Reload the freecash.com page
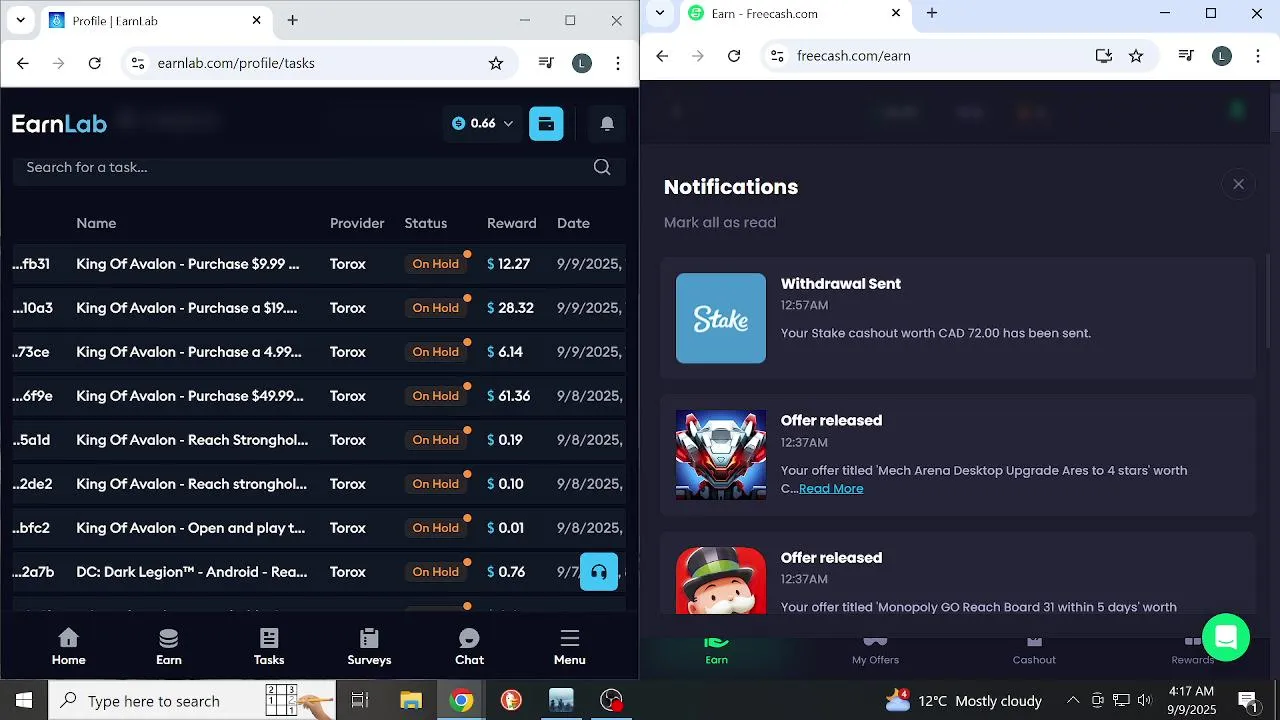The height and width of the screenshot is (720, 1280). click(734, 56)
